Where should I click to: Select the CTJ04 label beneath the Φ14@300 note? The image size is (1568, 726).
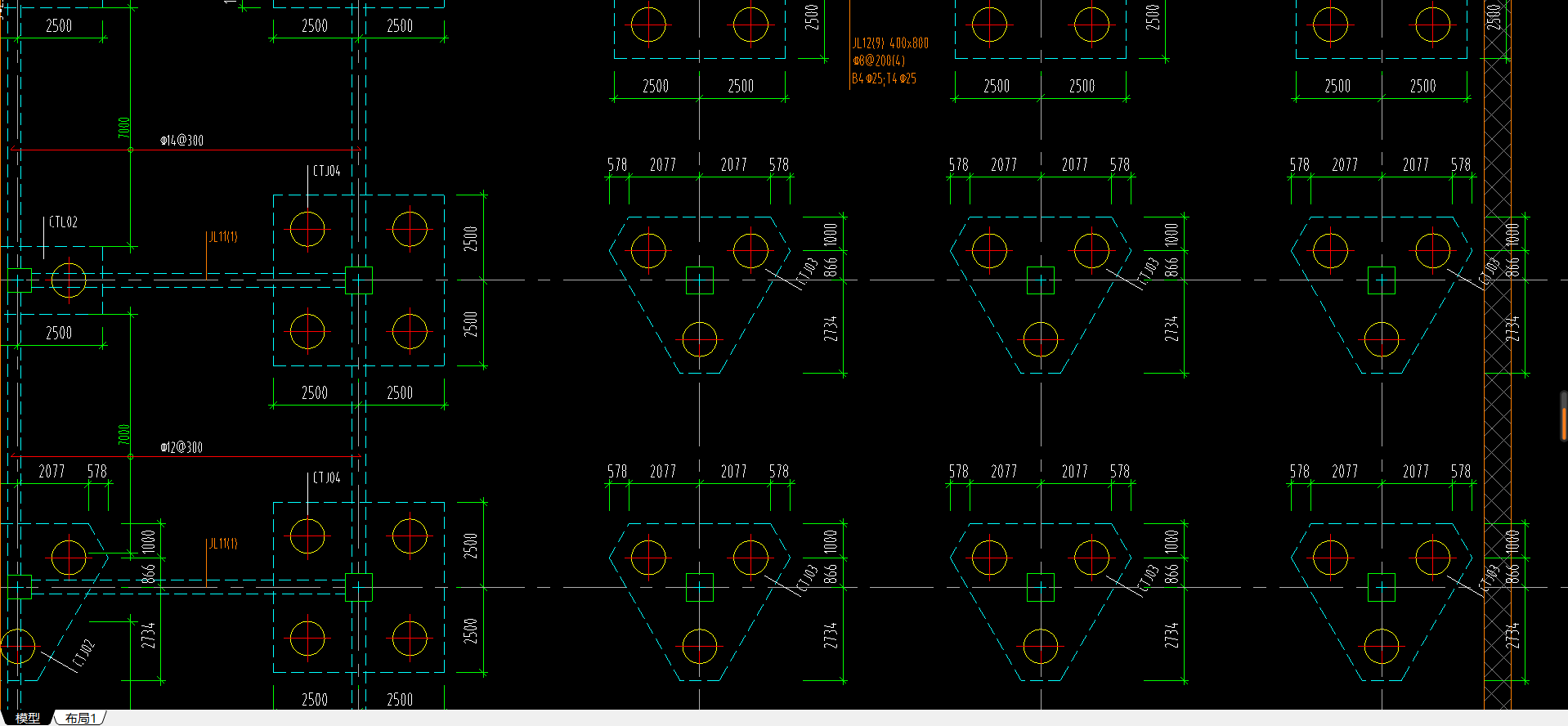tap(326, 171)
